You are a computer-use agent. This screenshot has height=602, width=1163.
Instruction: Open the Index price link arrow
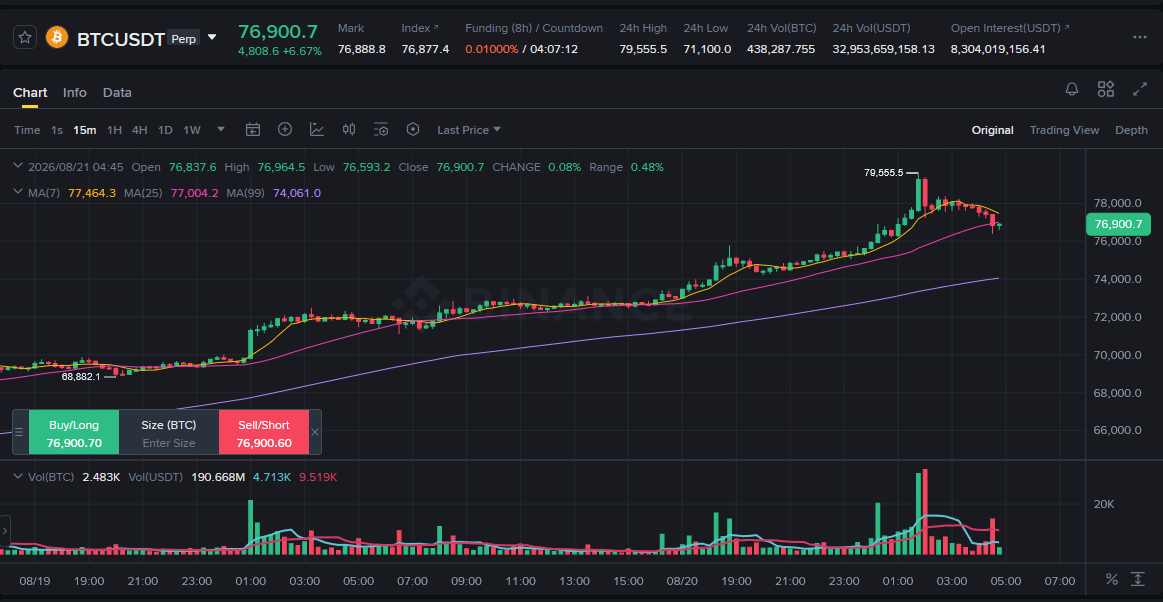pos(436,28)
